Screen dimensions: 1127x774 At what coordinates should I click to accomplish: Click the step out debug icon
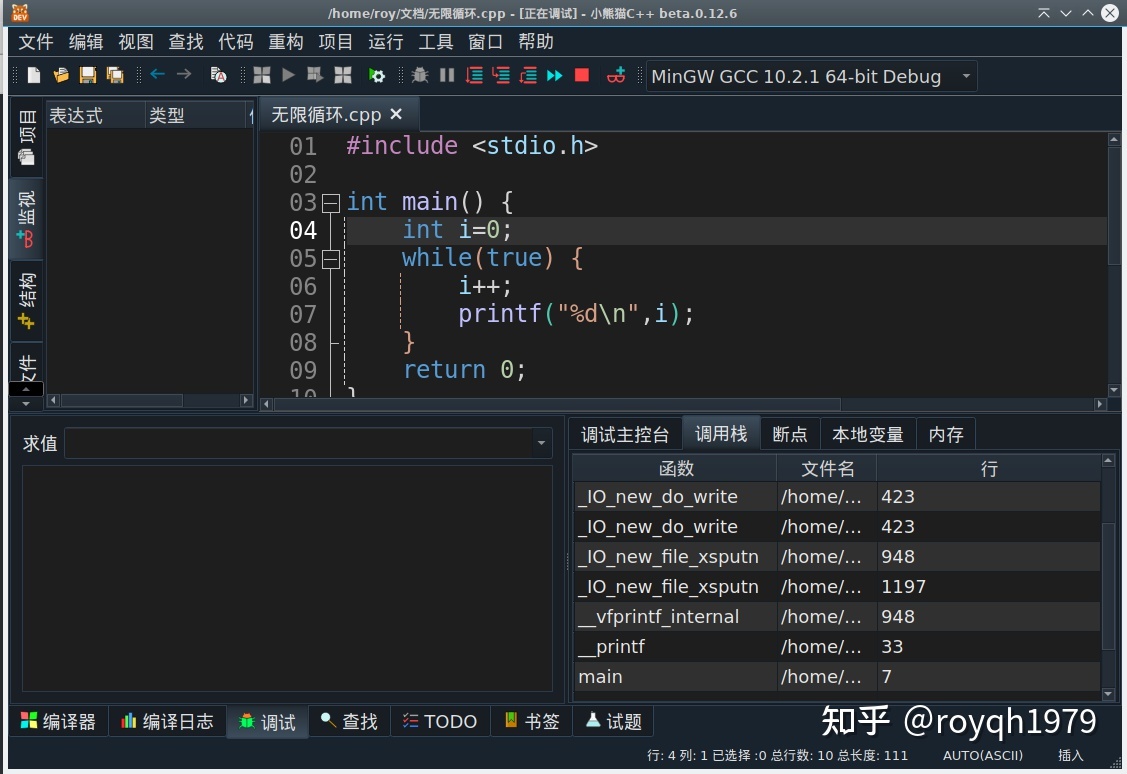point(528,75)
